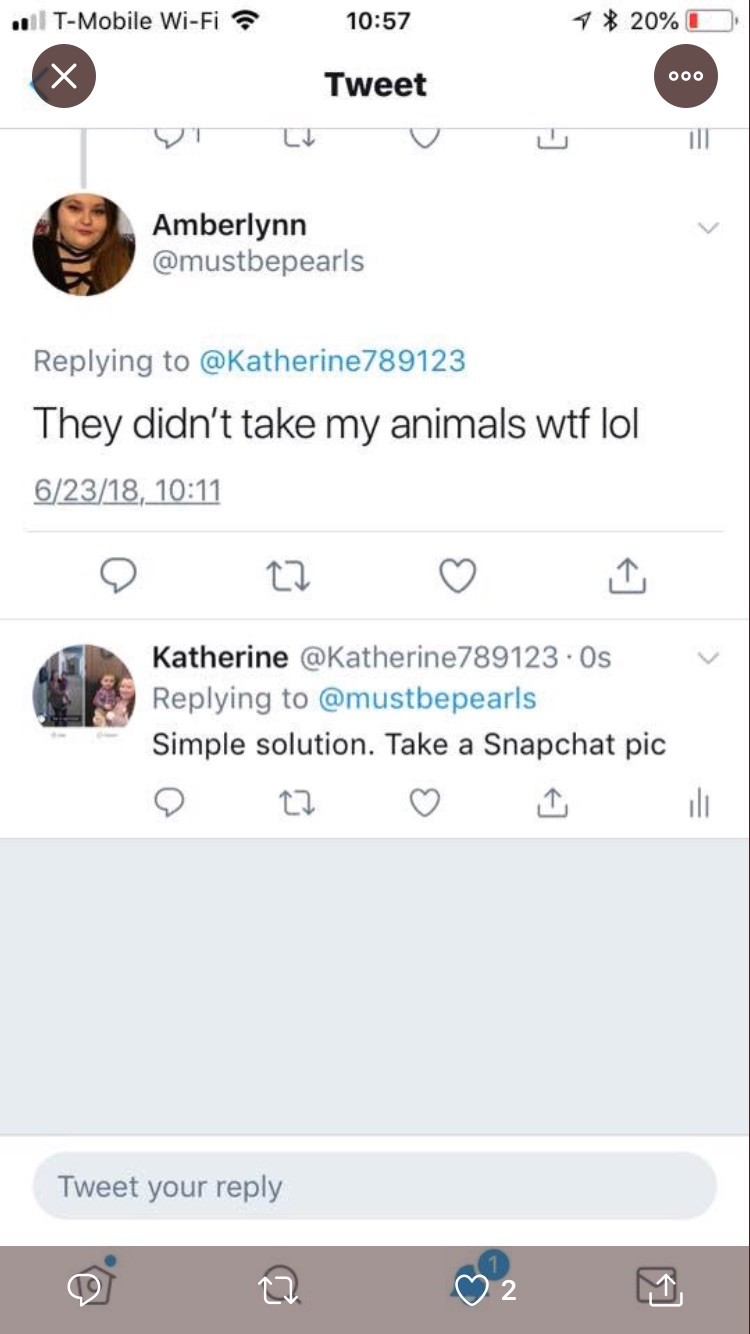Like Amberlynn's tweet with heart icon
Viewport: 750px width, 1334px height.
458,575
